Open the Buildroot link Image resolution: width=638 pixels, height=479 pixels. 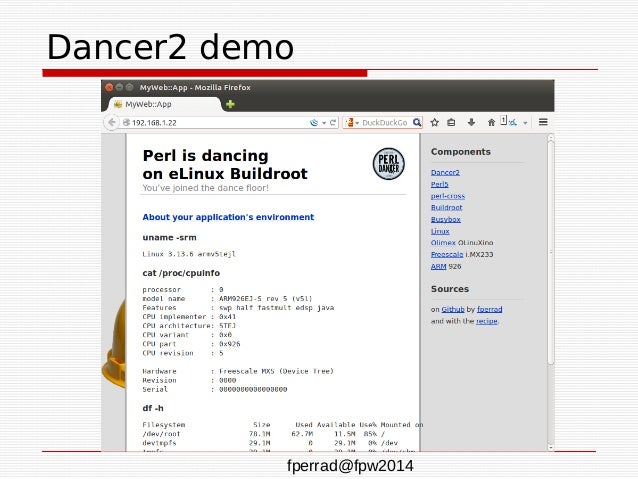(x=446, y=207)
